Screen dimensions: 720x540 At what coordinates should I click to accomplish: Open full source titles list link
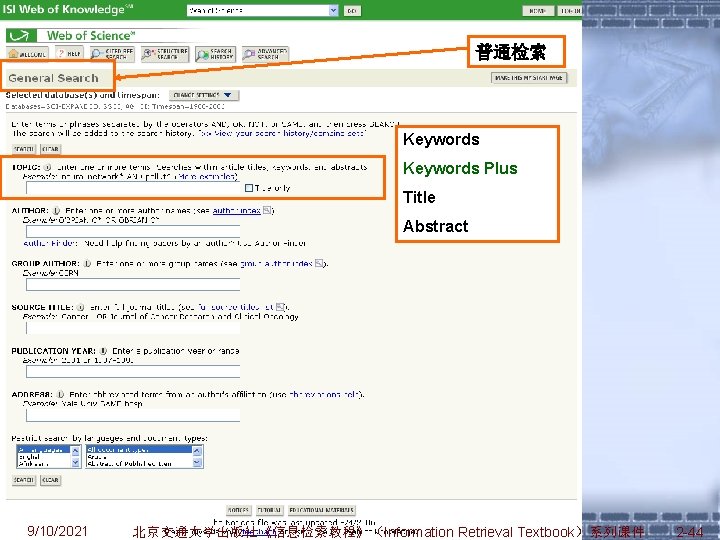236,307
